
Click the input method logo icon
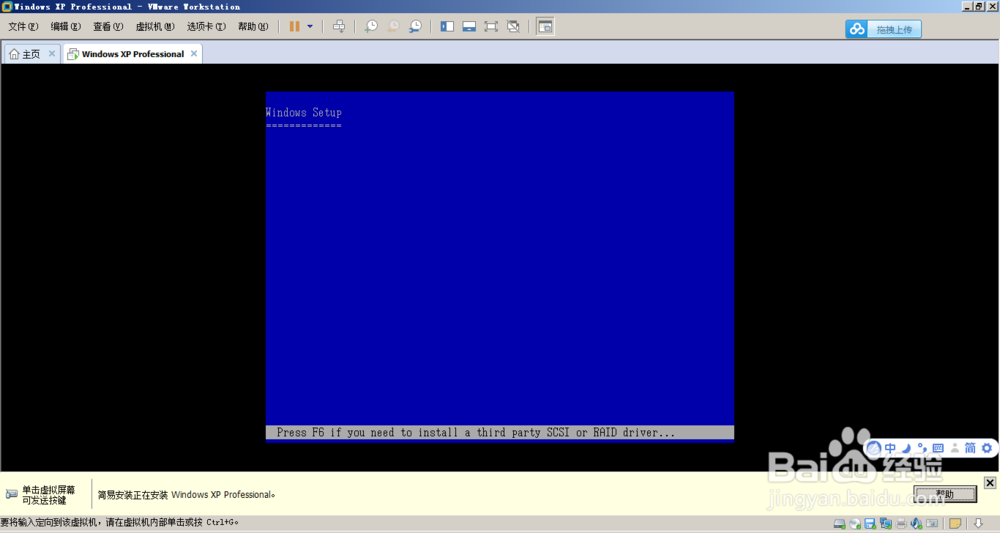[x=874, y=448]
